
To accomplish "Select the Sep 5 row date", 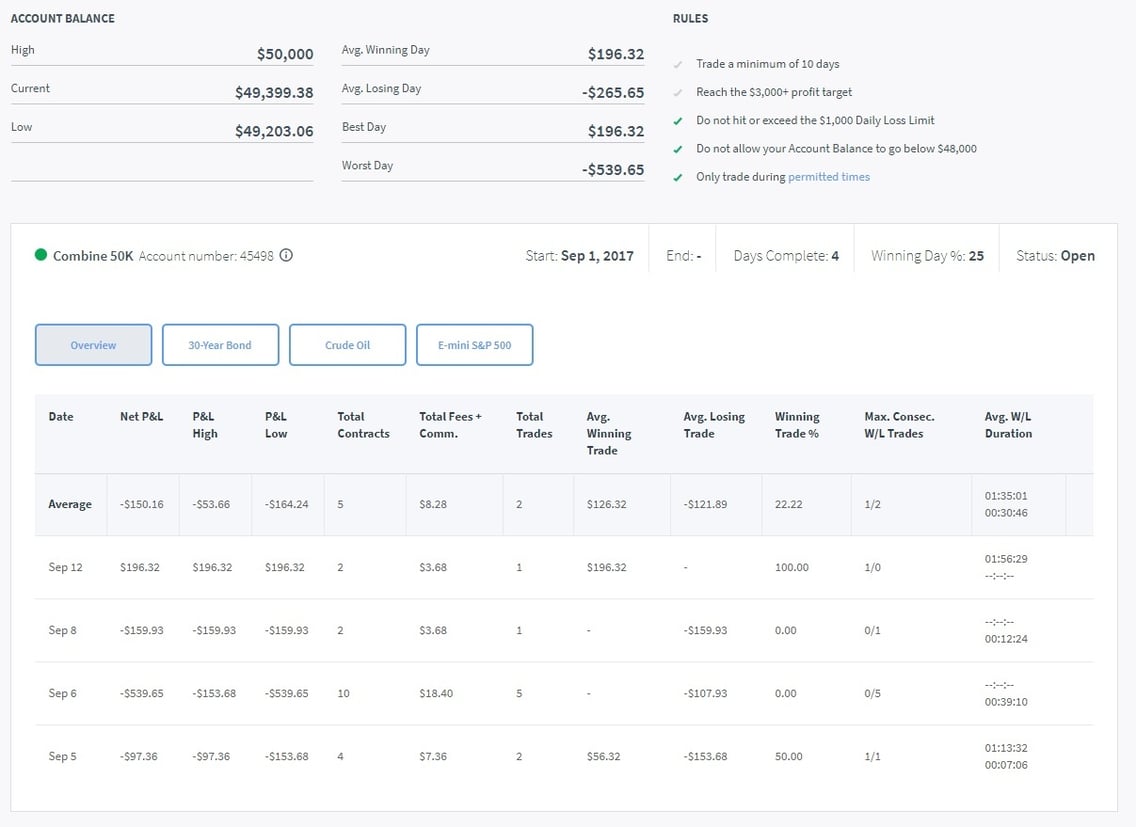I will [x=62, y=757].
